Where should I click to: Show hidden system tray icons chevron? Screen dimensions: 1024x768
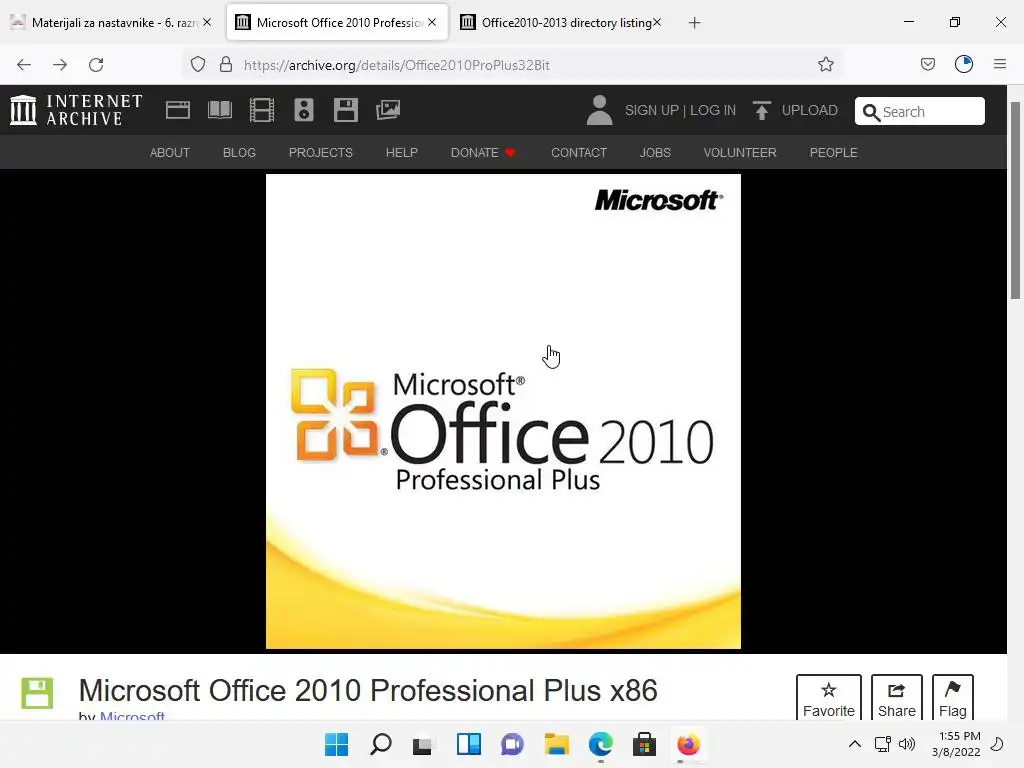[854, 744]
